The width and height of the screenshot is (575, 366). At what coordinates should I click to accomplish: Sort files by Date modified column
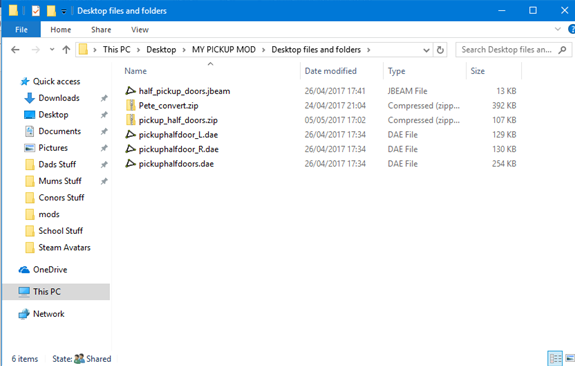click(x=330, y=71)
